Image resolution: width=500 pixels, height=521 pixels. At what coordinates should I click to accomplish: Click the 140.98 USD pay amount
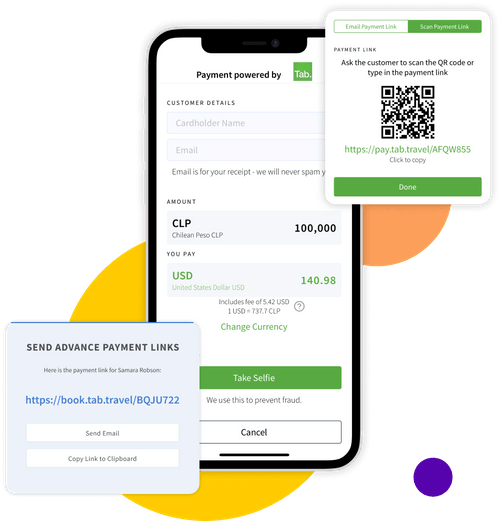(318, 280)
